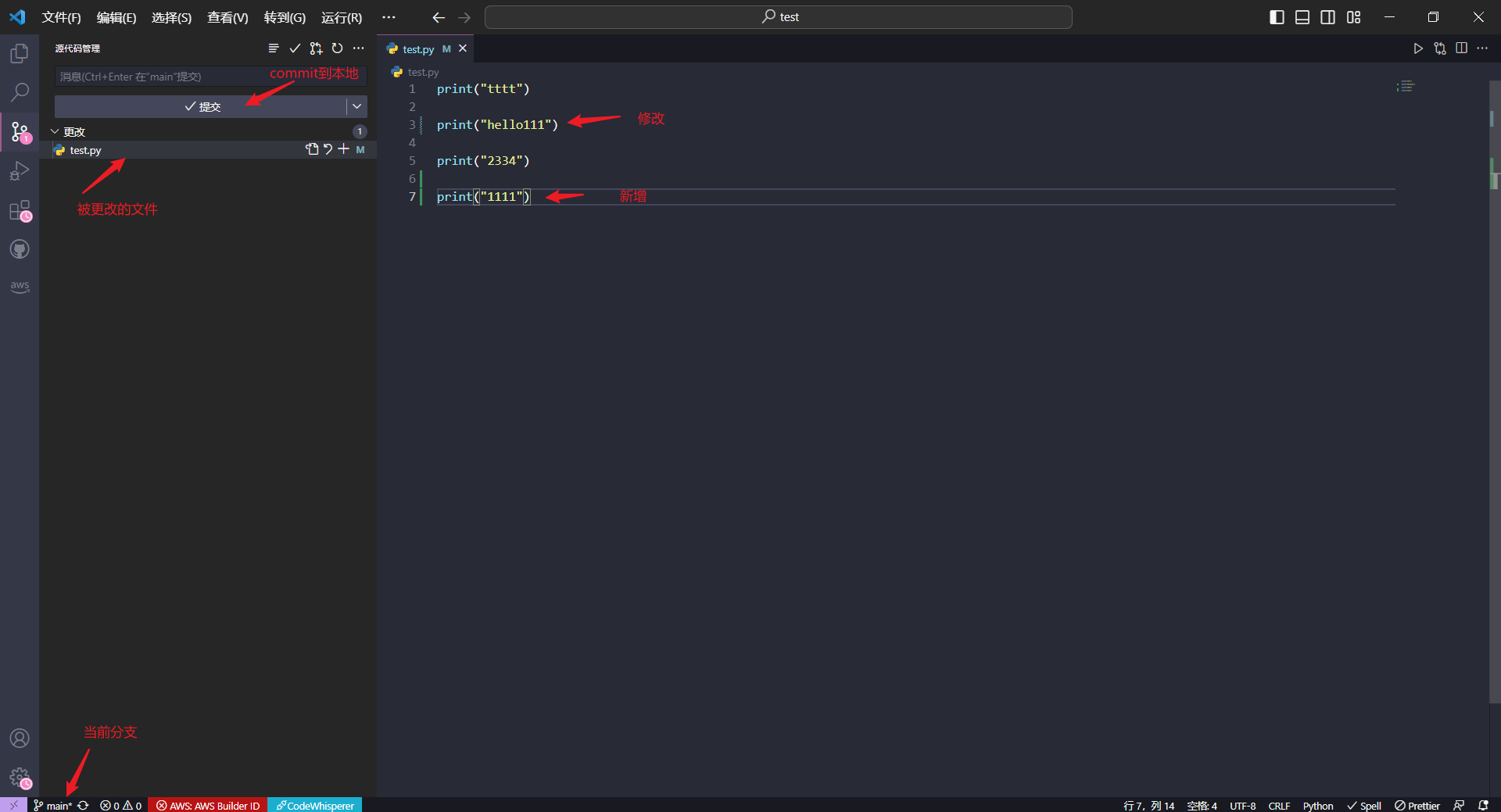This screenshot has height=812, width=1501.
Task: Open the Extensions view
Action: pyautogui.click(x=20, y=210)
